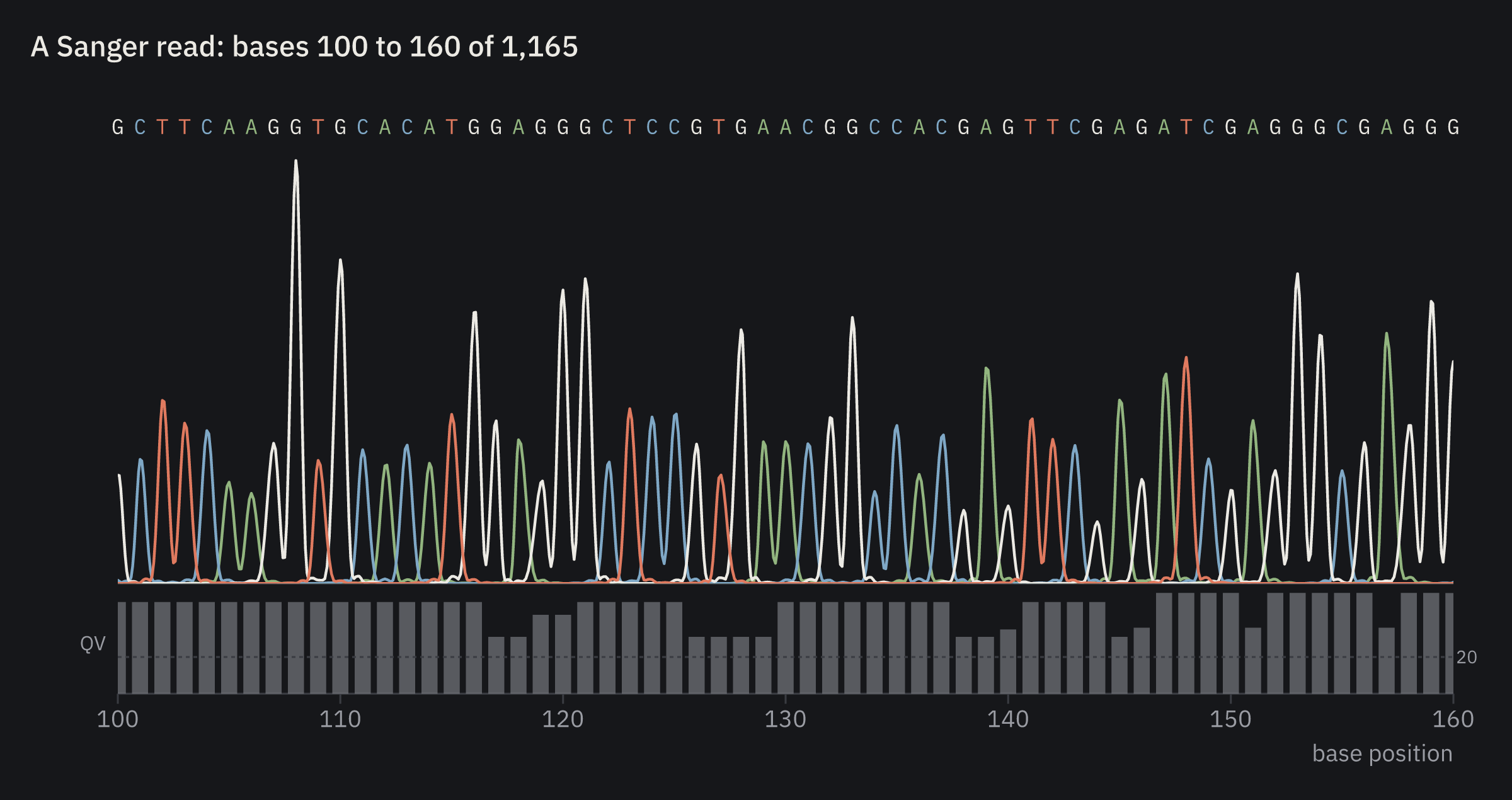Click the "QV" axis label
Screen dimensions: 1512x800
coord(93,644)
